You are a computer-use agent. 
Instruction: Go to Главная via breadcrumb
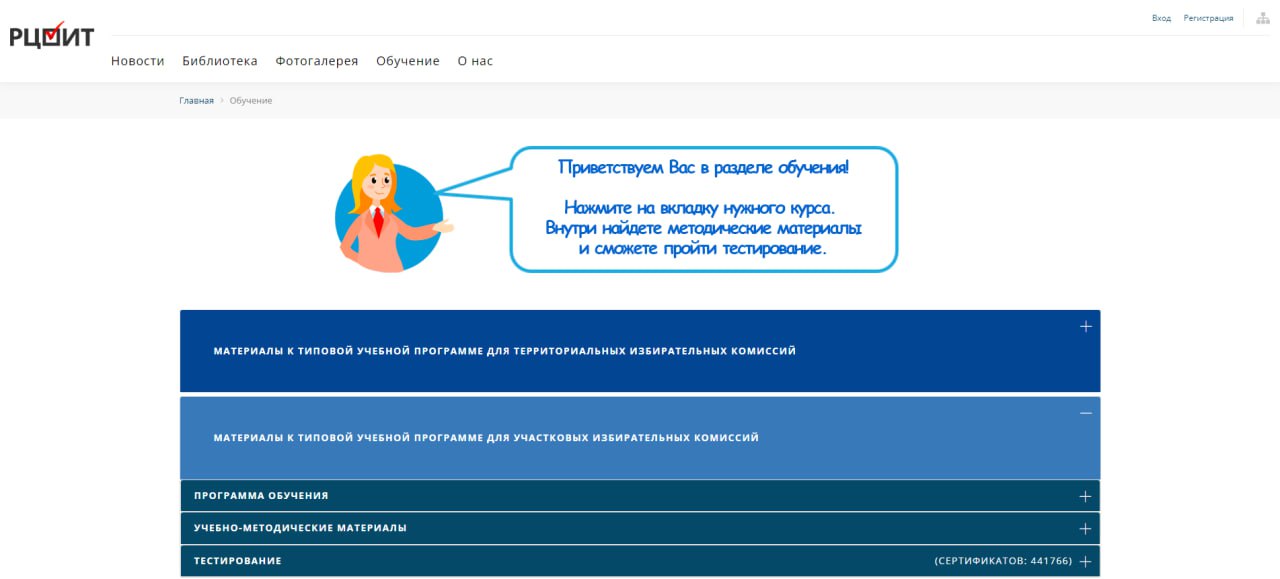pyautogui.click(x=196, y=100)
